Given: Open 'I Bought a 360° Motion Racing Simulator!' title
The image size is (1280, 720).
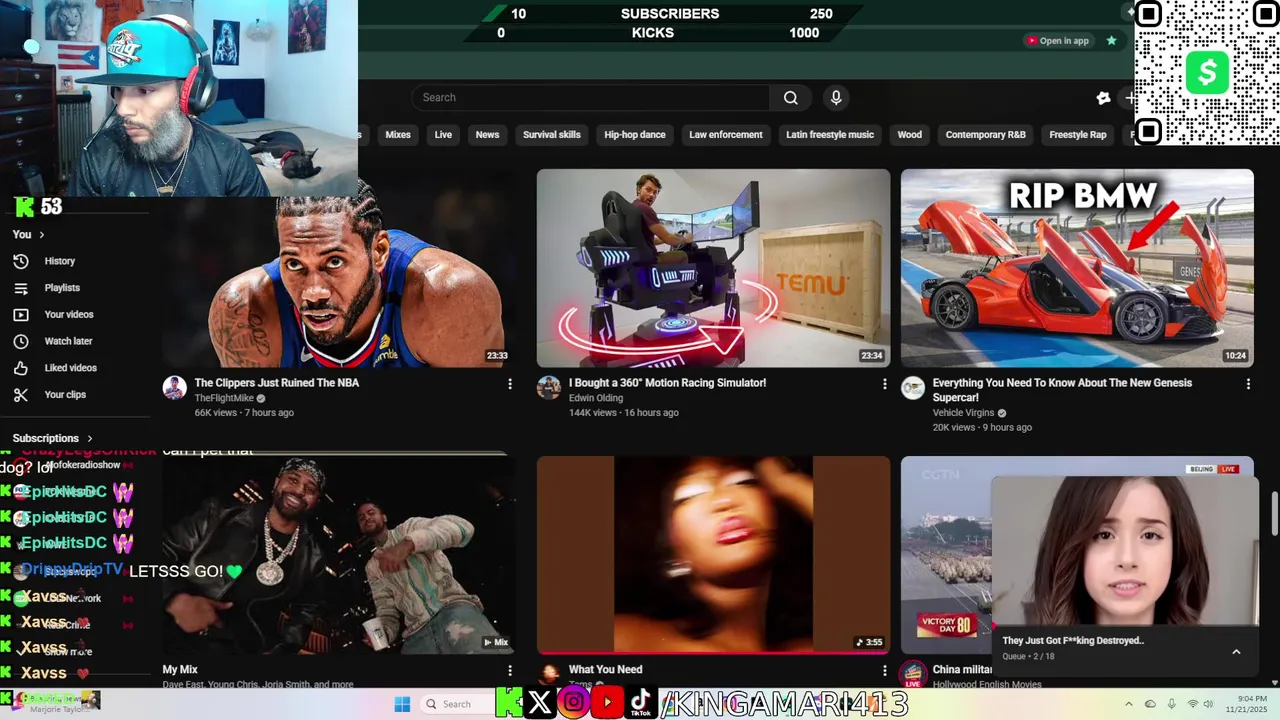Looking at the screenshot, I should pyautogui.click(x=667, y=383).
